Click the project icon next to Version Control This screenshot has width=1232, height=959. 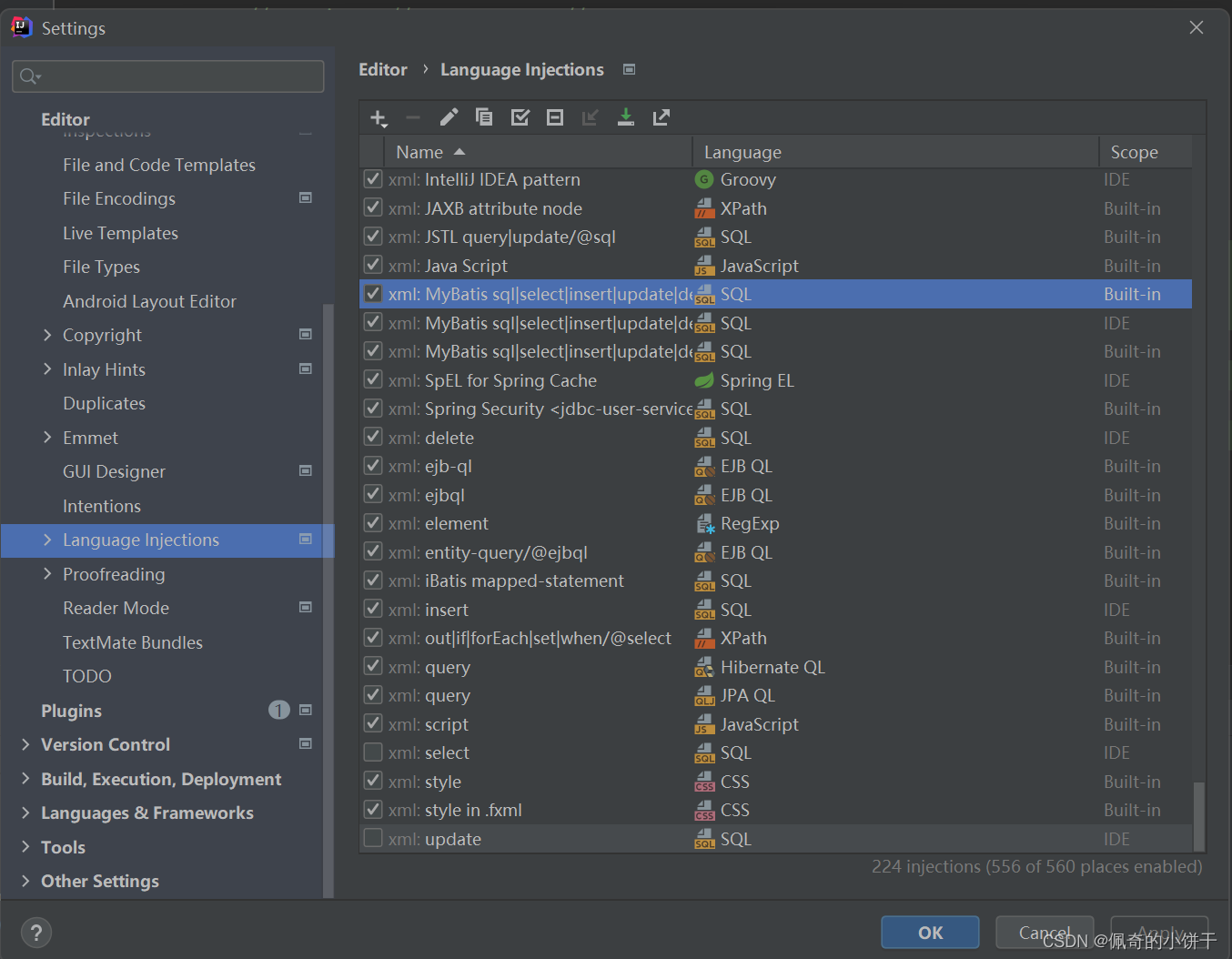click(306, 743)
